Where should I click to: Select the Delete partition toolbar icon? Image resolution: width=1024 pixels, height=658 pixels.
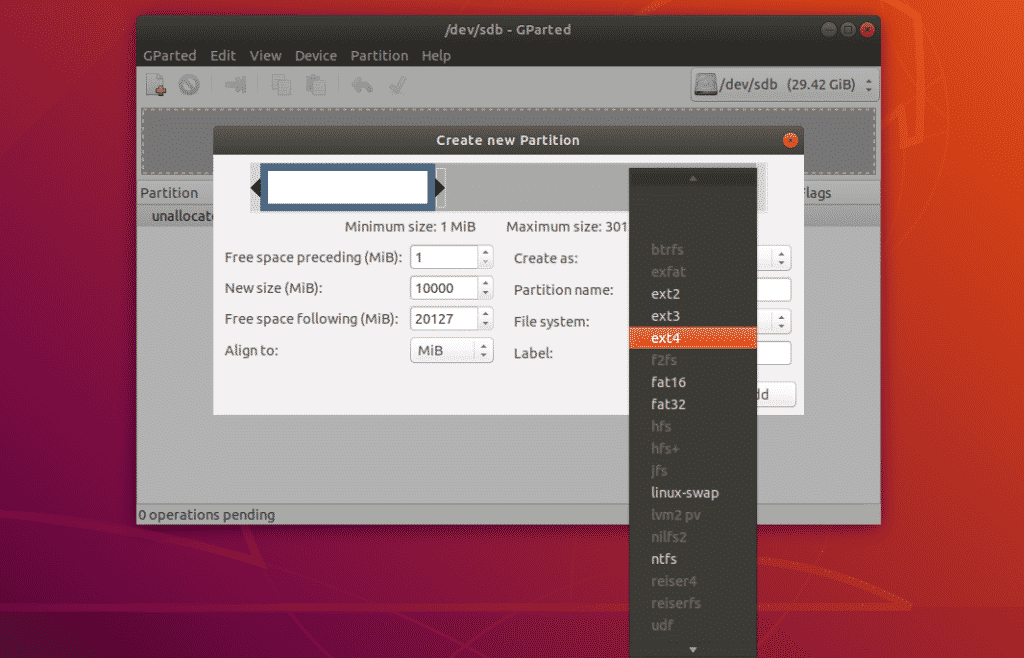[x=188, y=84]
